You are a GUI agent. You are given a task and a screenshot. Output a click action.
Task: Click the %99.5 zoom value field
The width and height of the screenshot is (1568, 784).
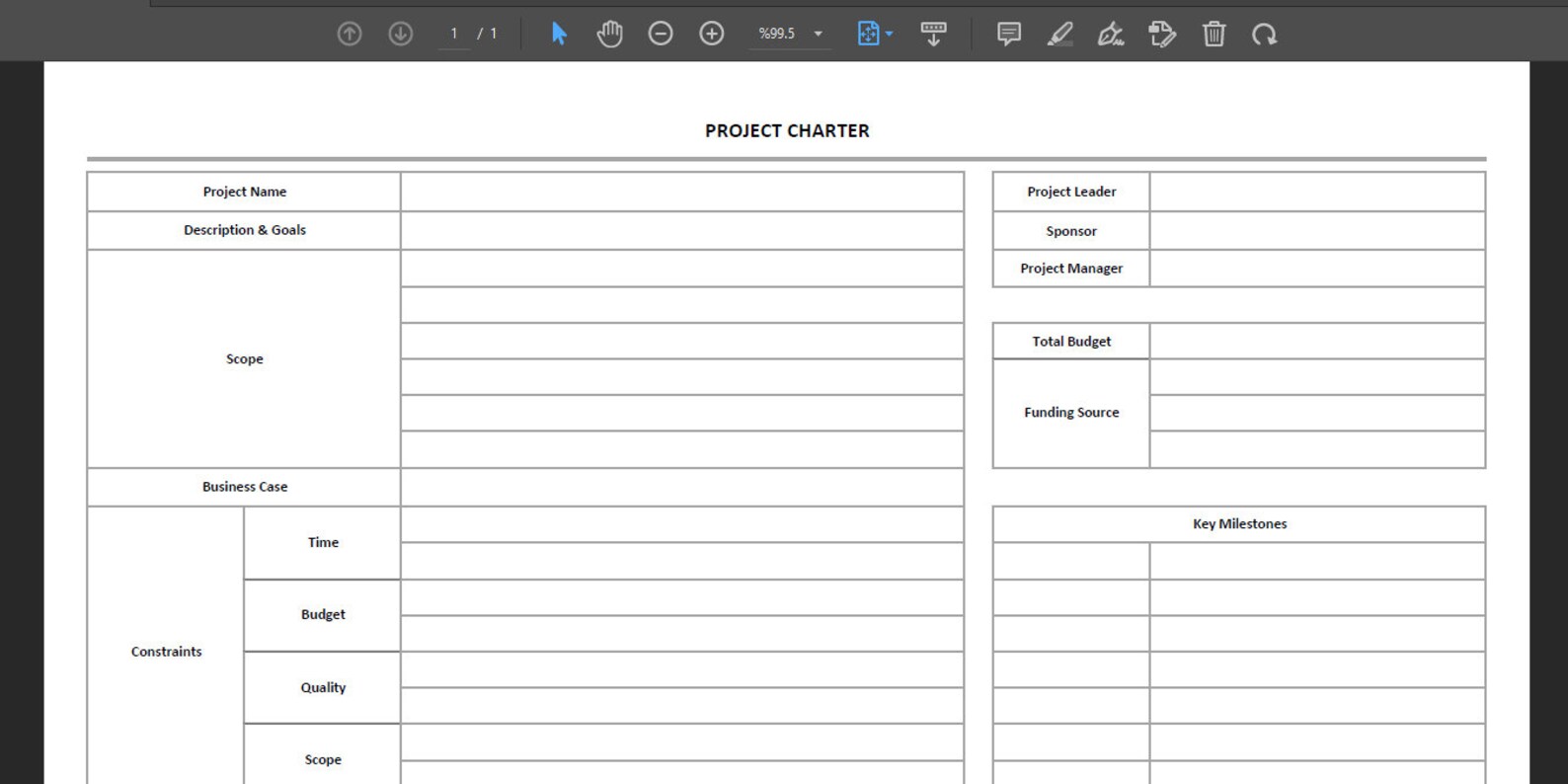(777, 34)
